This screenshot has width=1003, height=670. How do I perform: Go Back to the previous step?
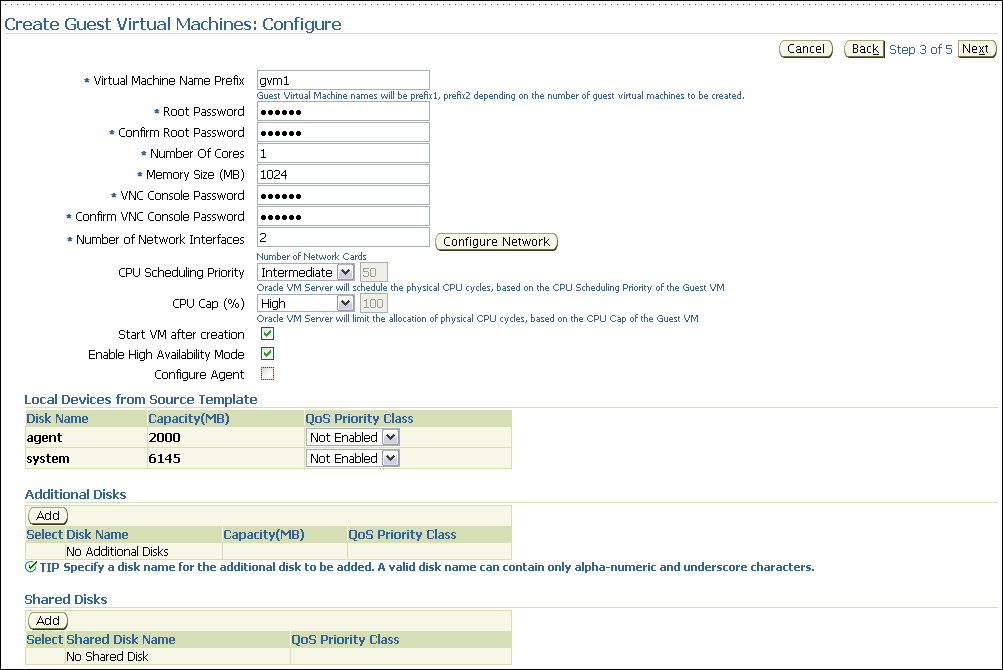[x=864, y=49]
